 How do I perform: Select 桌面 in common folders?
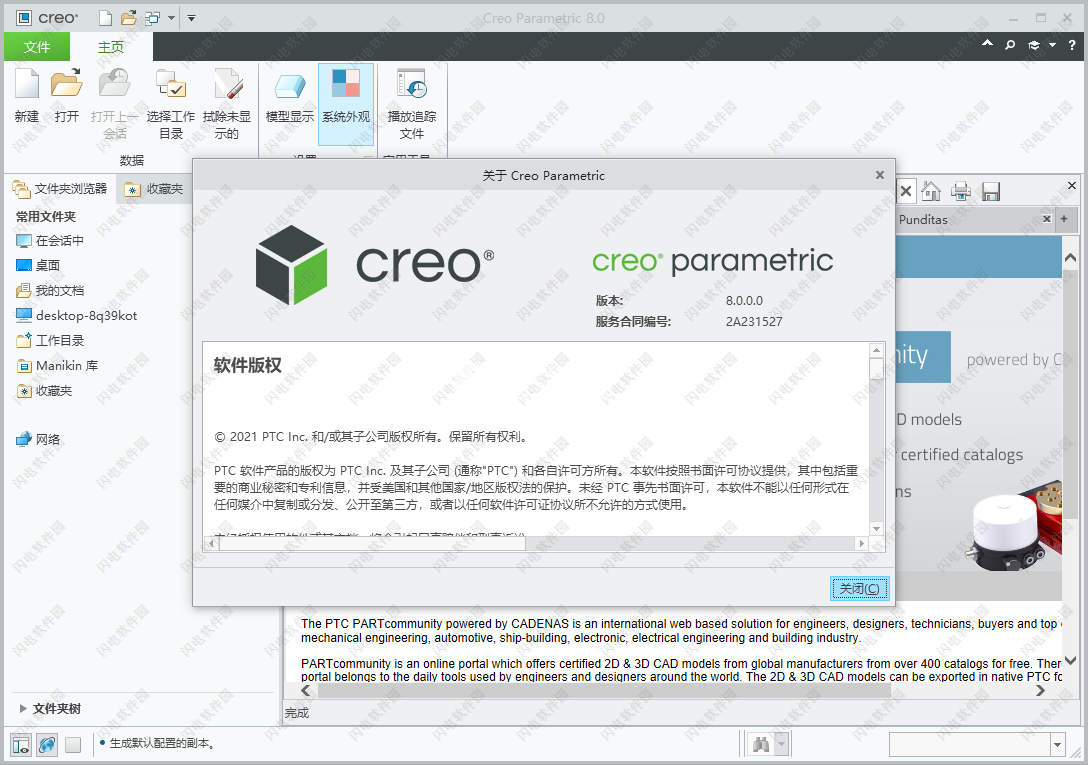38,265
